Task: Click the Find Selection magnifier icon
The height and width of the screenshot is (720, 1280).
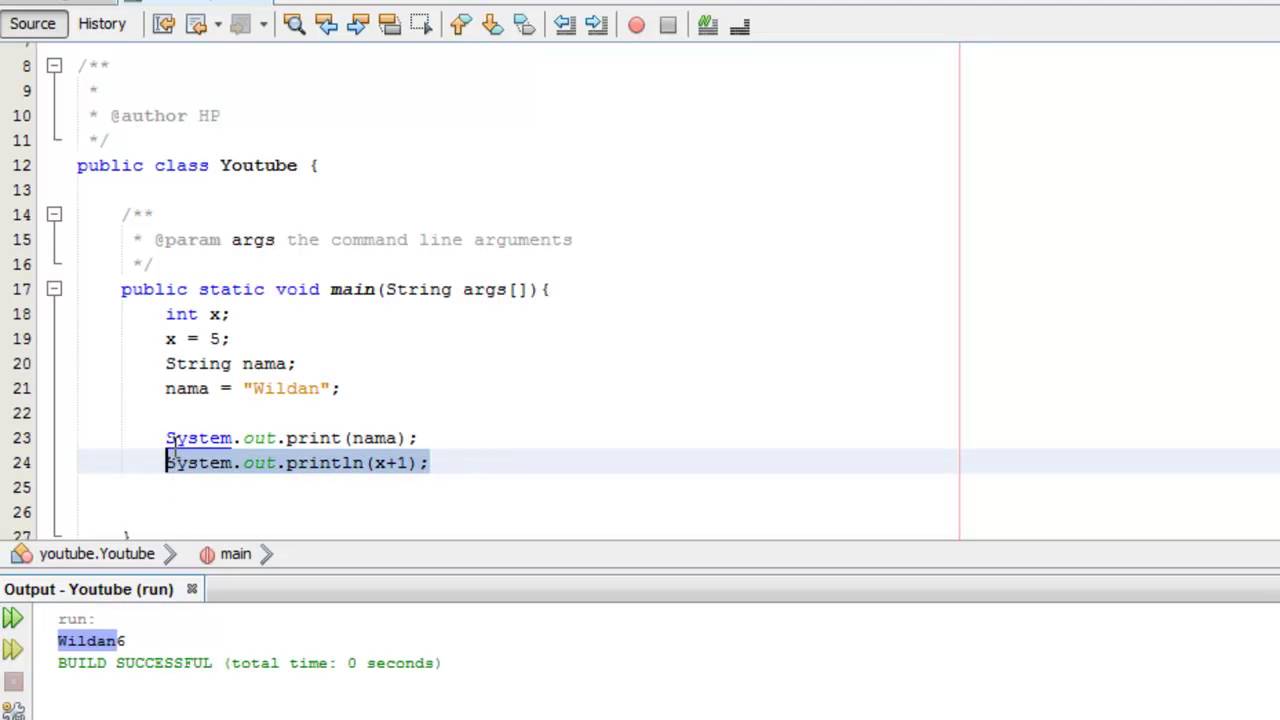Action: (294, 24)
